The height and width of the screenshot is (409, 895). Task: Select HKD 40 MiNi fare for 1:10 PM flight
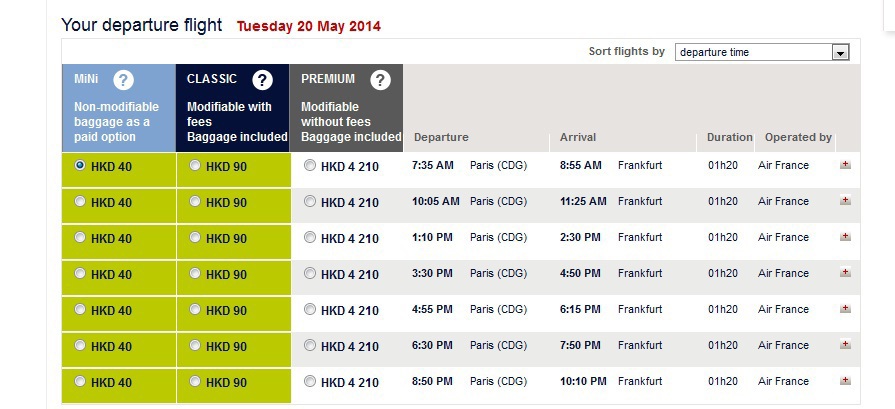point(80,237)
